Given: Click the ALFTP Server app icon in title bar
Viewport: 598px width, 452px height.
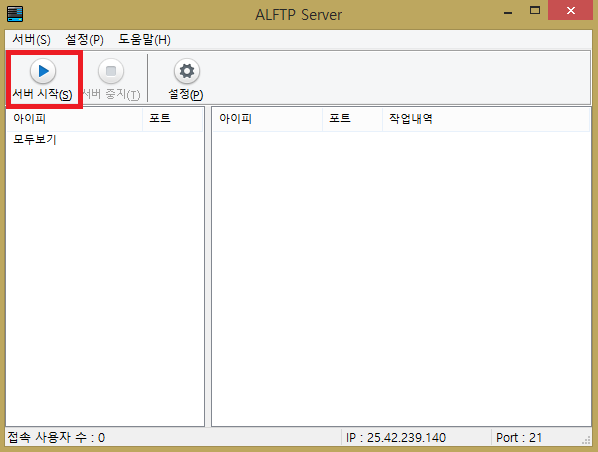Looking at the screenshot, I should [15, 14].
